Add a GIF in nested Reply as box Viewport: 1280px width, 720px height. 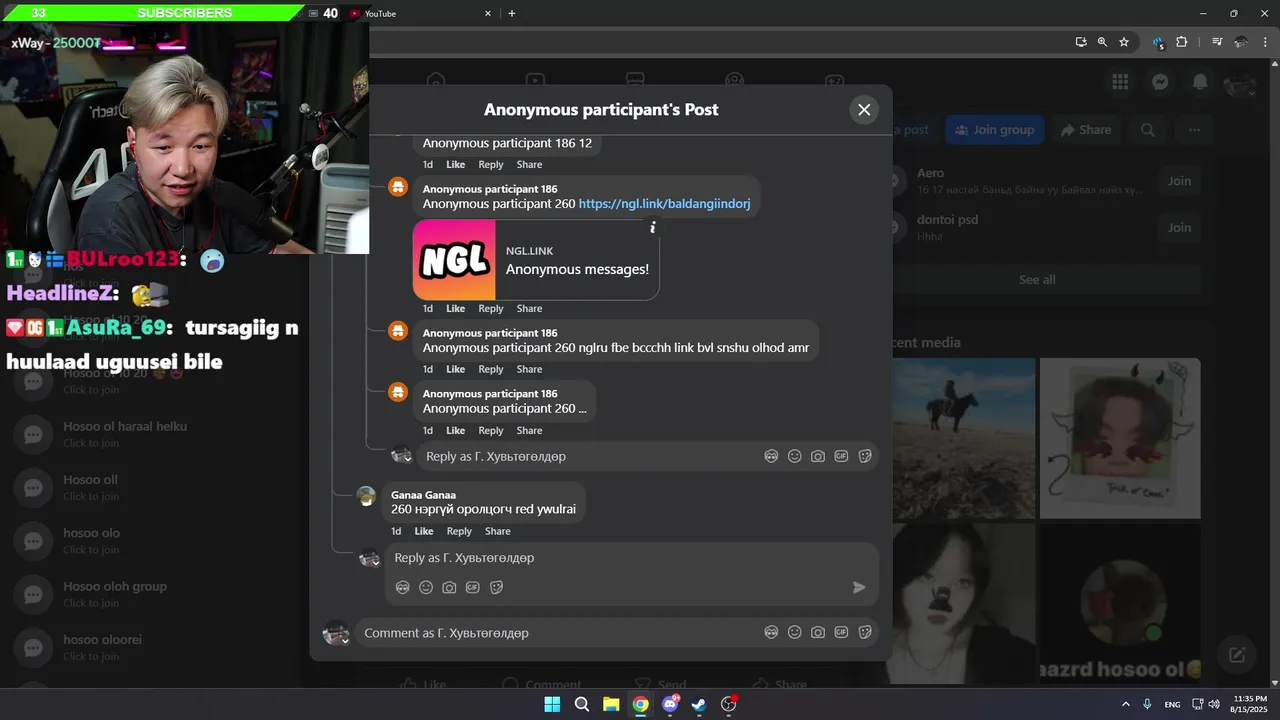click(841, 456)
